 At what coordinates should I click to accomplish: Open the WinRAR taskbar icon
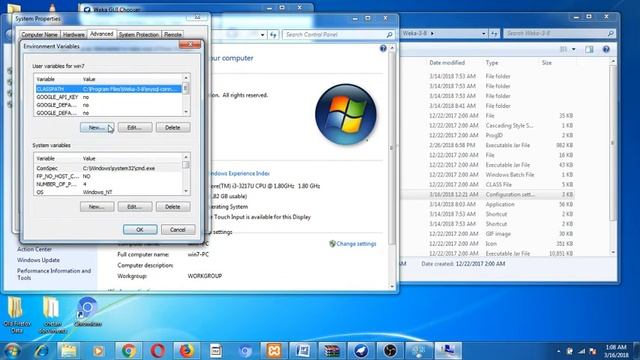click(332, 351)
